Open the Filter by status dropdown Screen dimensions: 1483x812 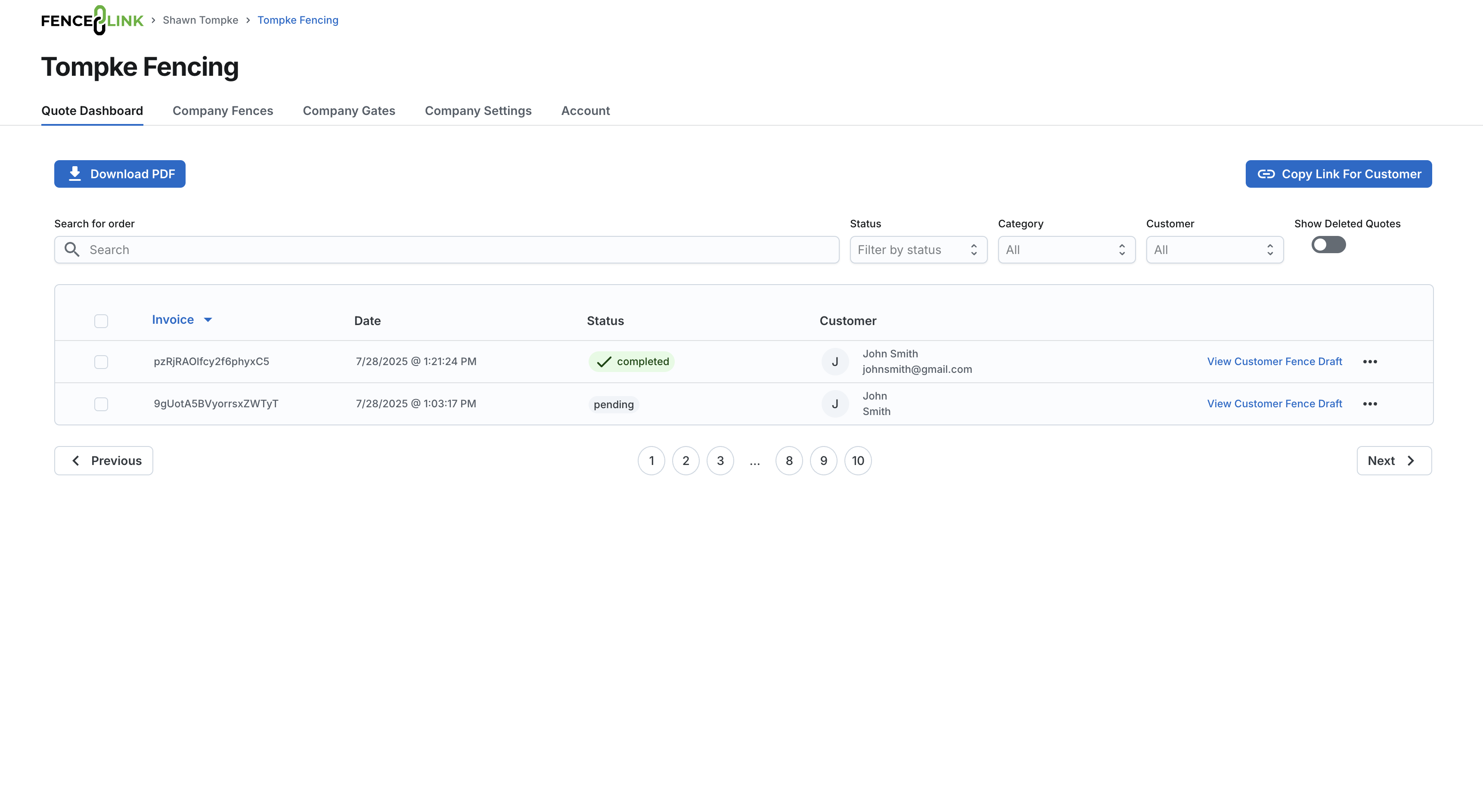(x=918, y=250)
